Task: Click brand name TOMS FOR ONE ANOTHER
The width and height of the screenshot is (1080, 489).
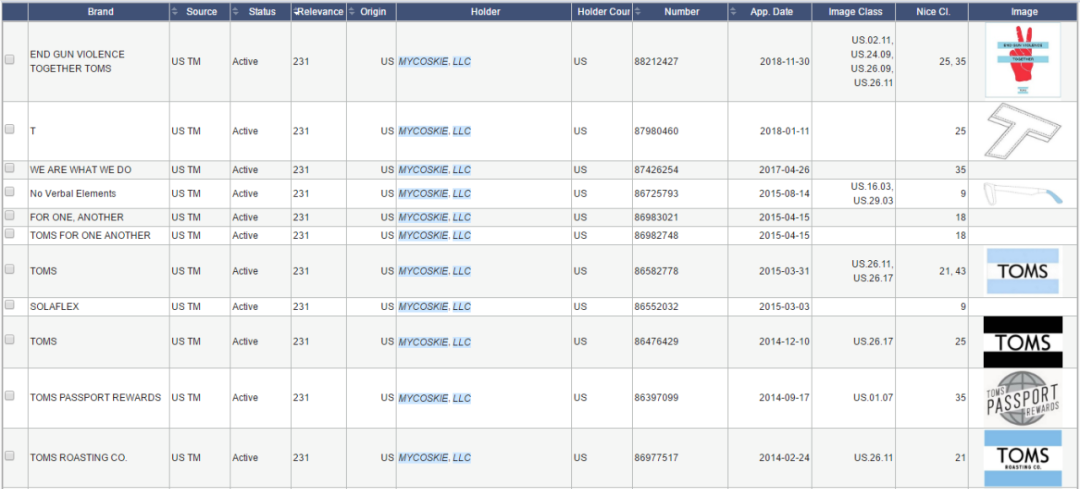Action: pos(90,236)
